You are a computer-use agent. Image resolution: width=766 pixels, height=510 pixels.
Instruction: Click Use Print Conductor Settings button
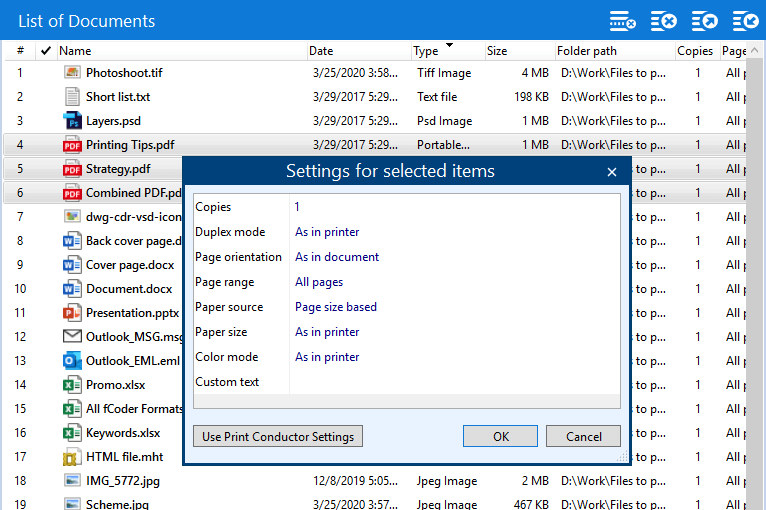pyautogui.click(x=278, y=437)
